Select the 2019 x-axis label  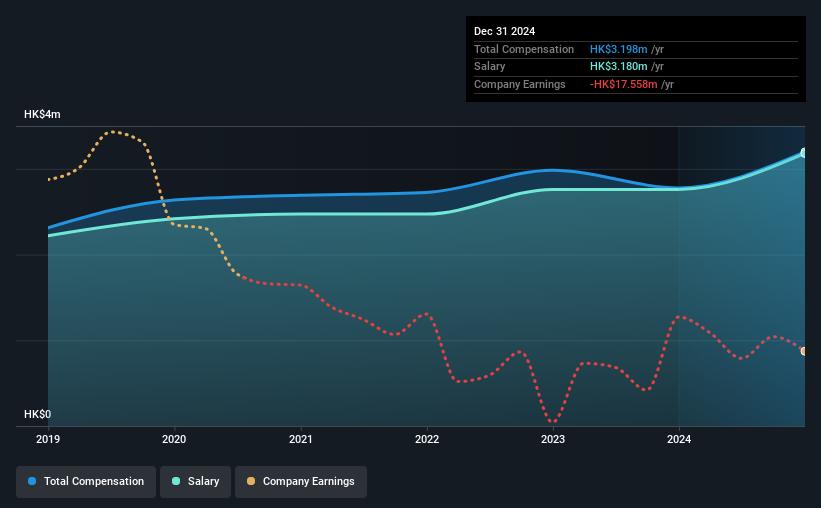(48, 439)
